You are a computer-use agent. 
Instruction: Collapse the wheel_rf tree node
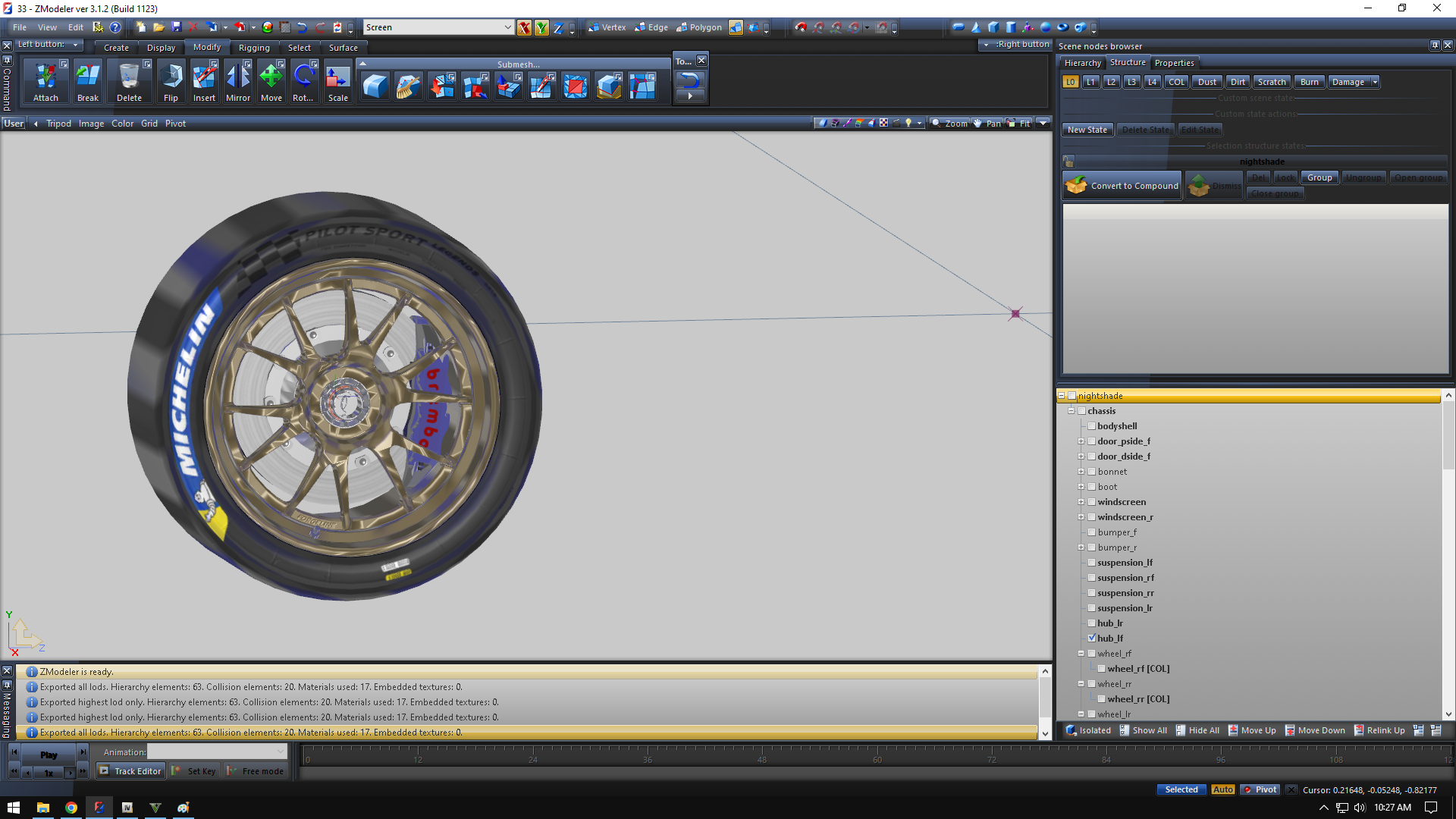(x=1081, y=654)
